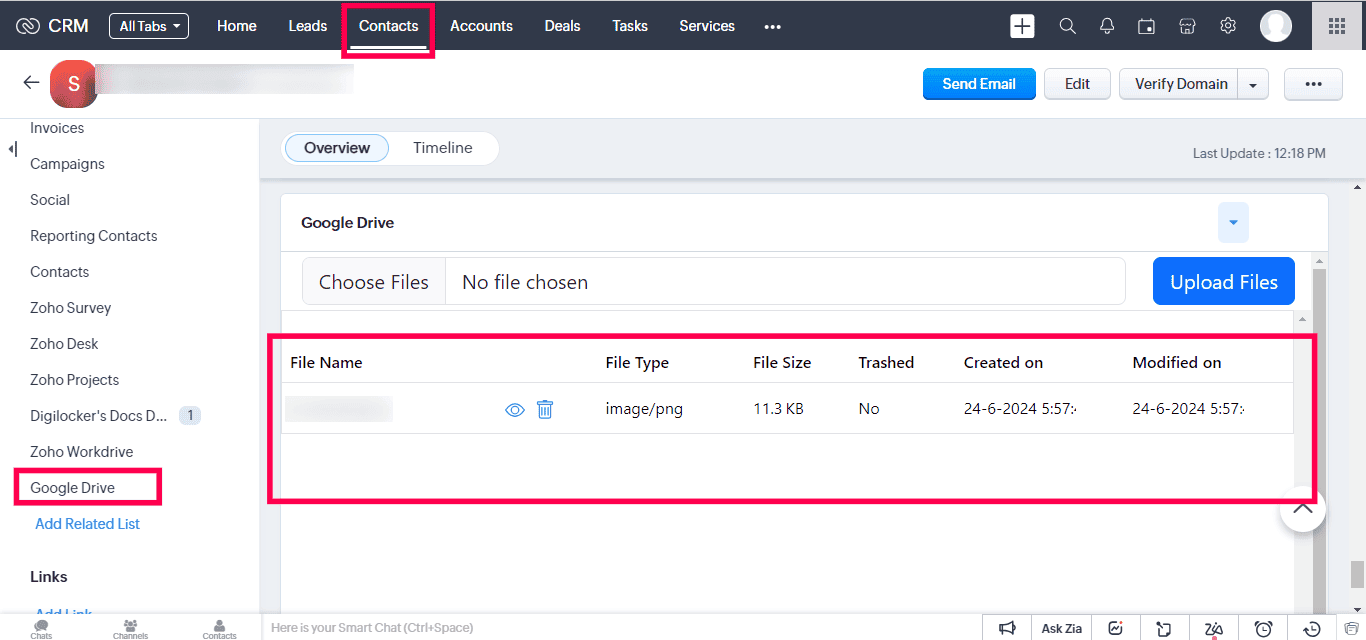Image resolution: width=1366 pixels, height=640 pixels.
Task: Click the Choose Files input
Action: pos(374,282)
